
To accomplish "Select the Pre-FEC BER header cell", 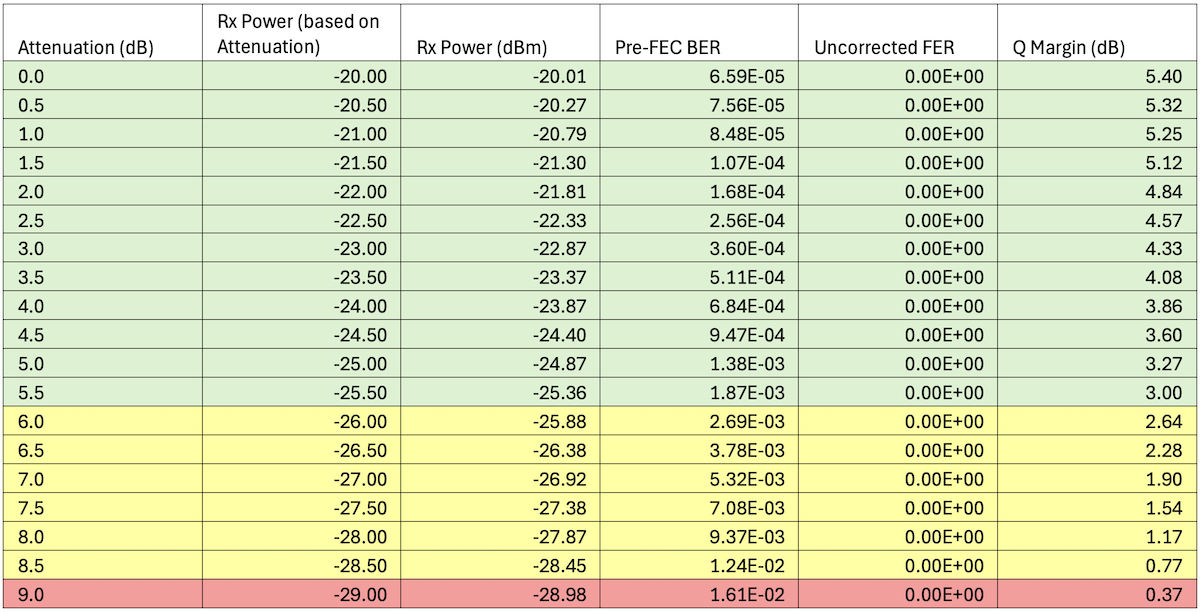I will [700, 33].
